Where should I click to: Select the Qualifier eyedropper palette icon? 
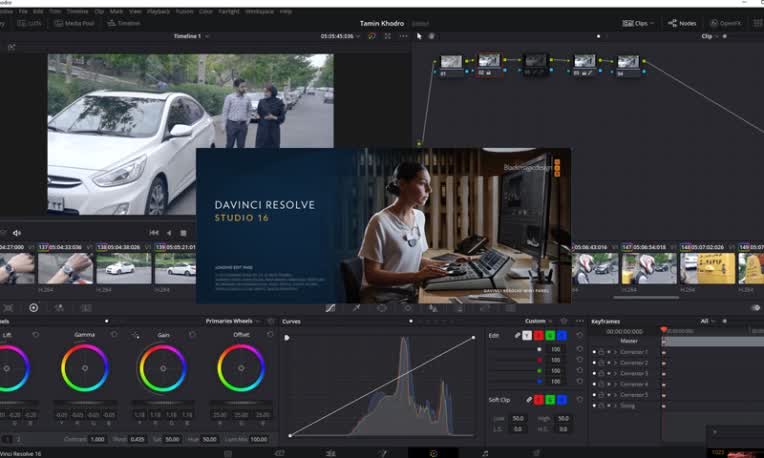click(x=356, y=308)
